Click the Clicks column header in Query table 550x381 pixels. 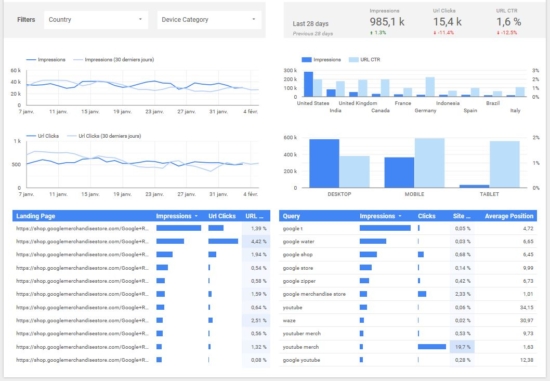point(427,216)
